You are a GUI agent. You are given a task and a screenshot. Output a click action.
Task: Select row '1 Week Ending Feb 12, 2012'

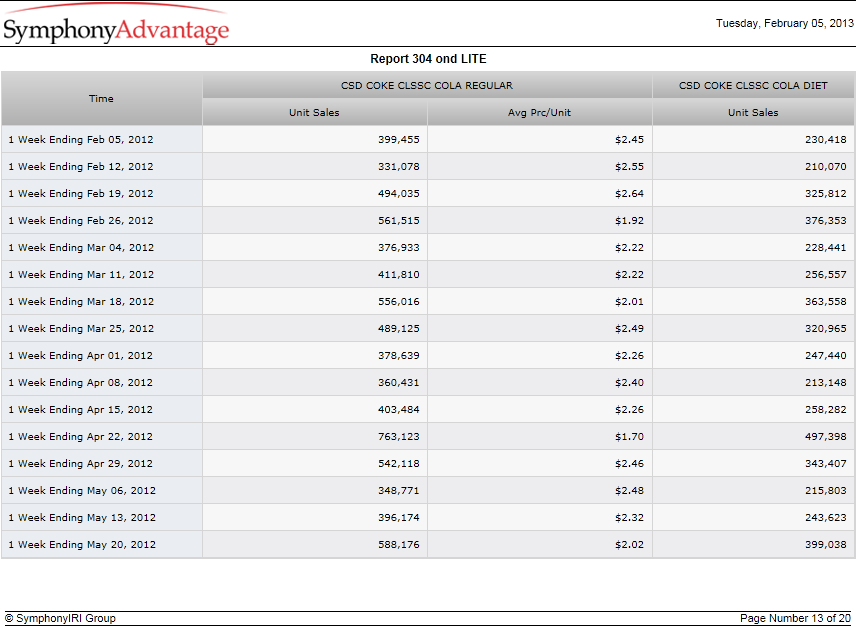click(x=427, y=166)
